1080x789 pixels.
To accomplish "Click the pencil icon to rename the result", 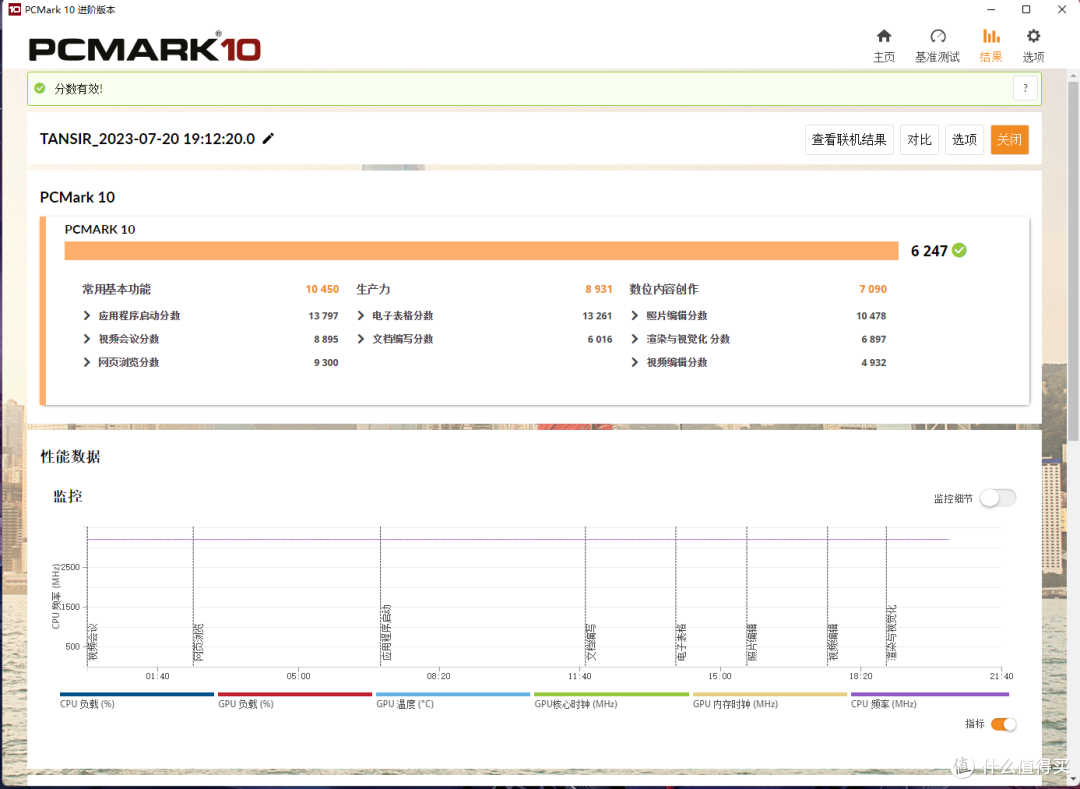I will coord(267,140).
